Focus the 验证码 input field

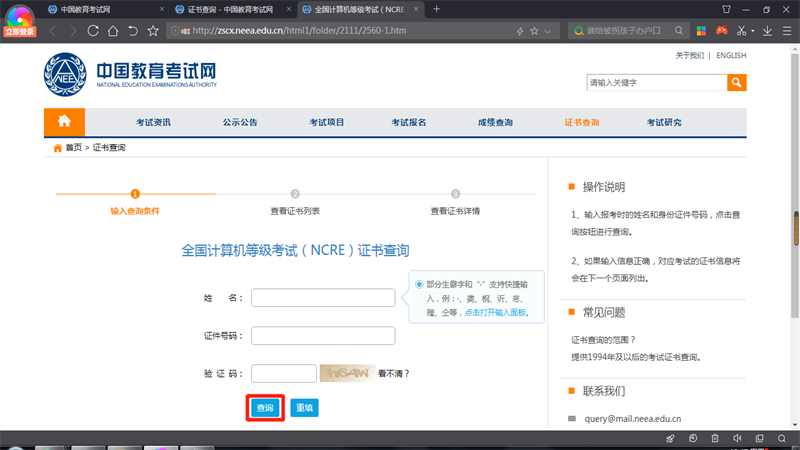[x=284, y=373]
